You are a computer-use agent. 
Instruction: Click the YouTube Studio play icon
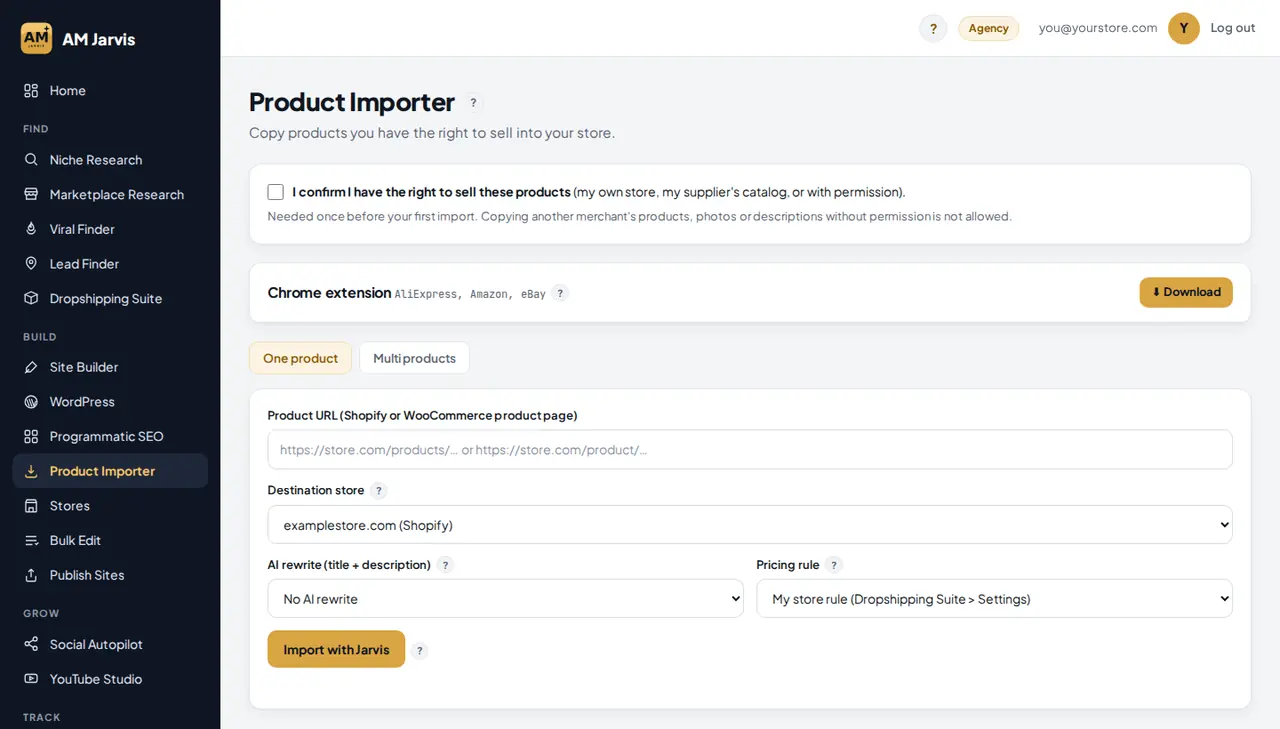pos(31,679)
